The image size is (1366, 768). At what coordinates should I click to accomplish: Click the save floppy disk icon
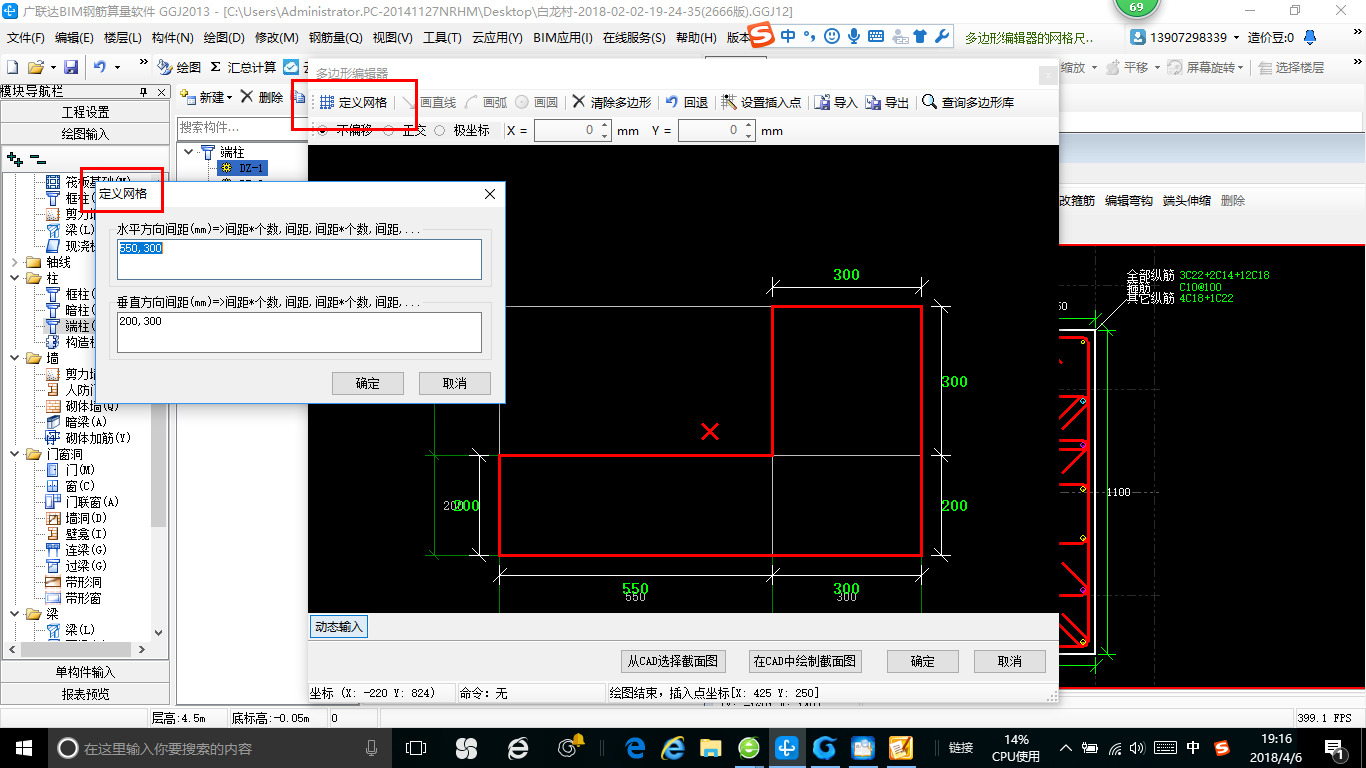pos(71,67)
